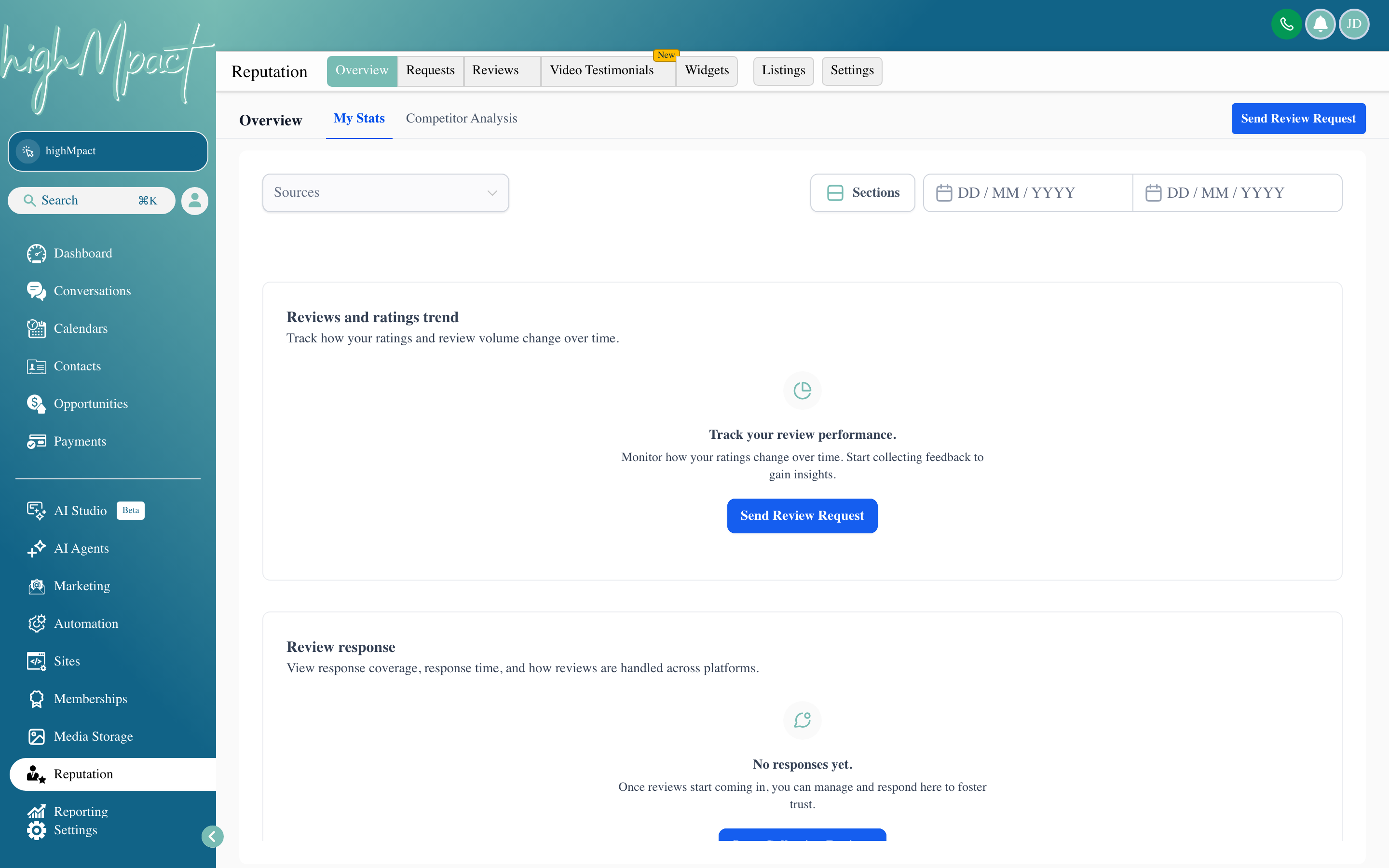The height and width of the screenshot is (868, 1389).
Task: Click the Opportunities dollar icon
Action: [36, 404]
